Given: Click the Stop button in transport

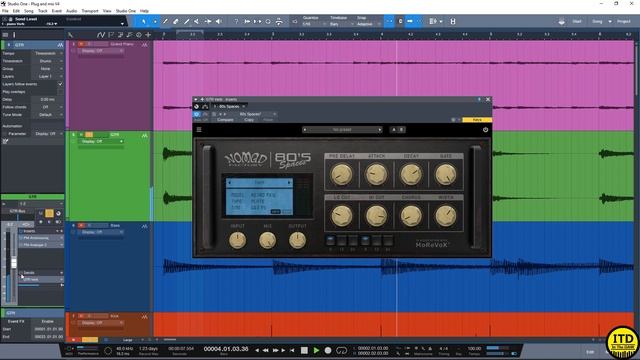Looking at the screenshot, I should click(x=304, y=350).
